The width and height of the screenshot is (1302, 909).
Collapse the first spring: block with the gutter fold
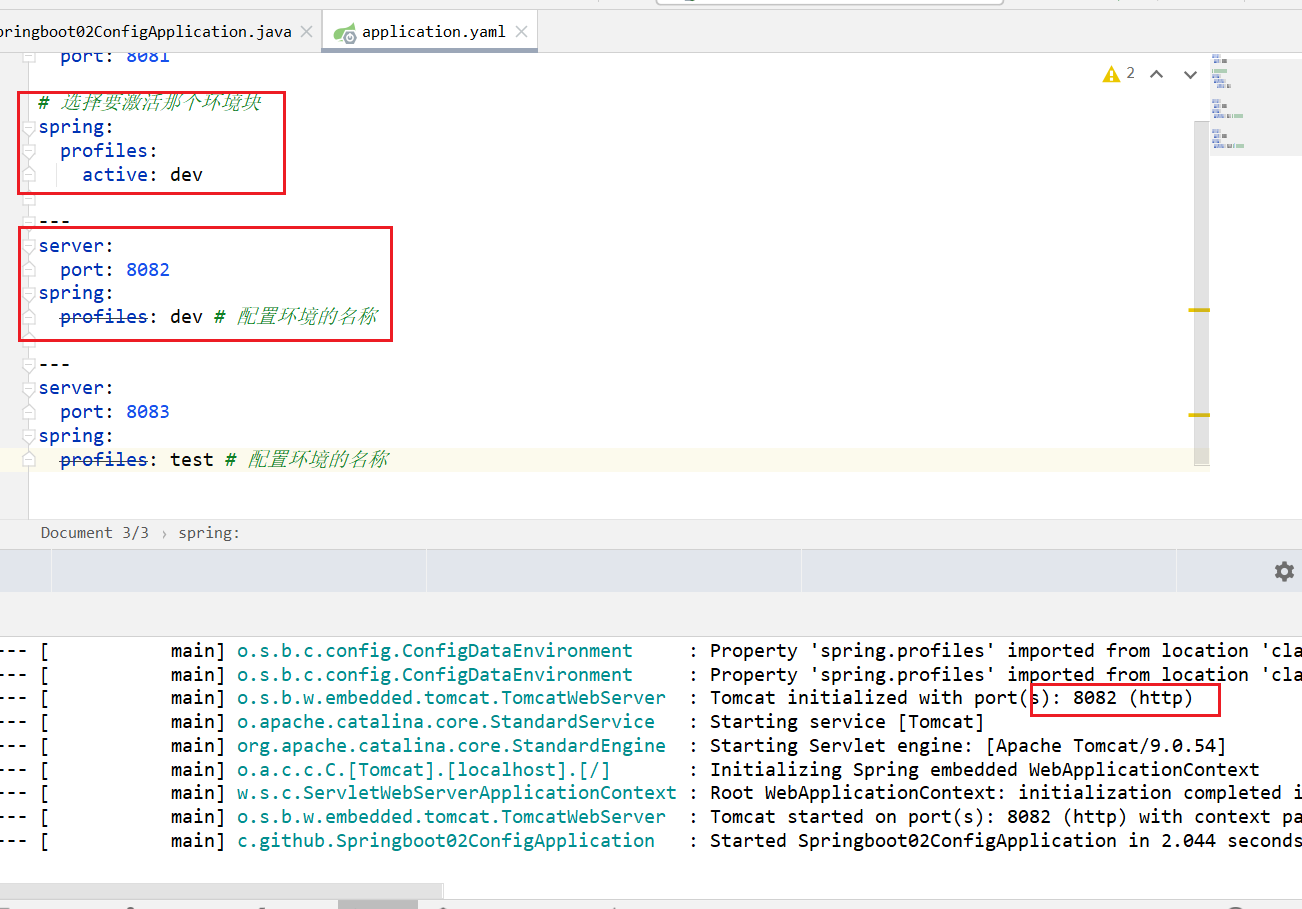click(x=28, y=127)
